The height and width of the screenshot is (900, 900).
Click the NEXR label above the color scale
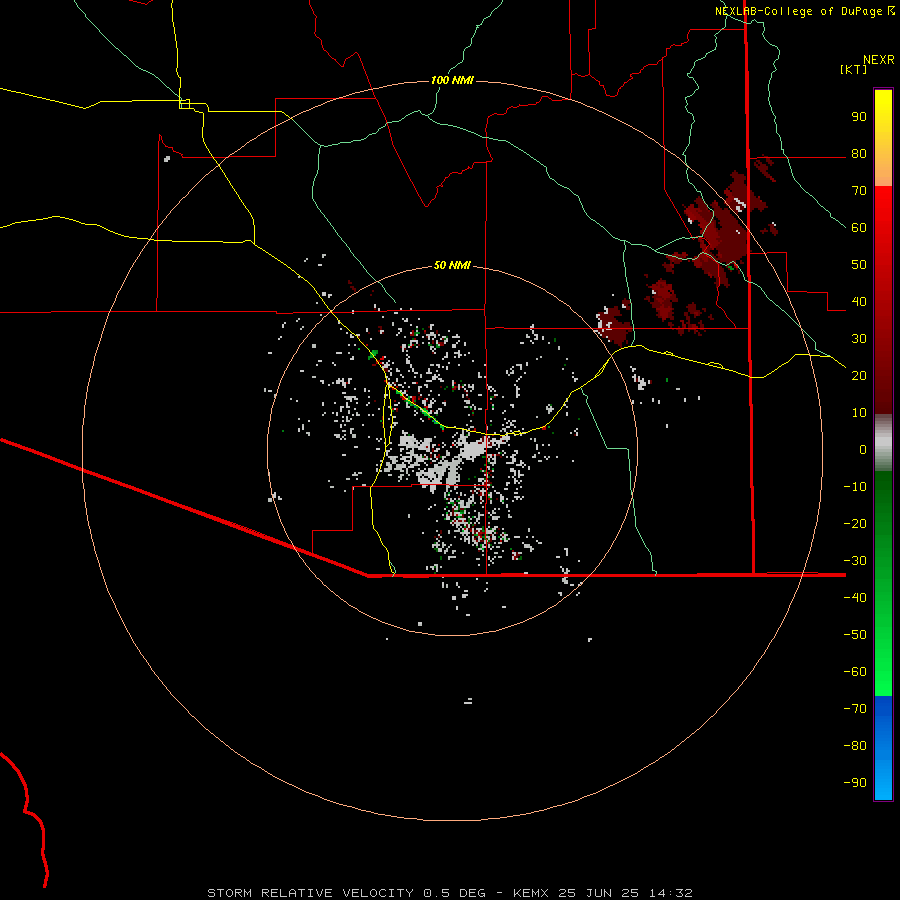click(x=879, y=60)
